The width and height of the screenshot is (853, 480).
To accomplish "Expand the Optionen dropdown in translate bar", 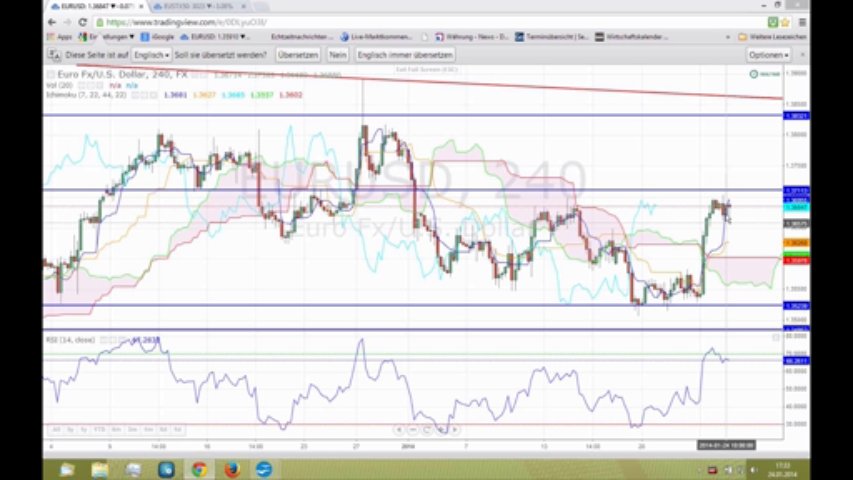I will tap(768, 54).
